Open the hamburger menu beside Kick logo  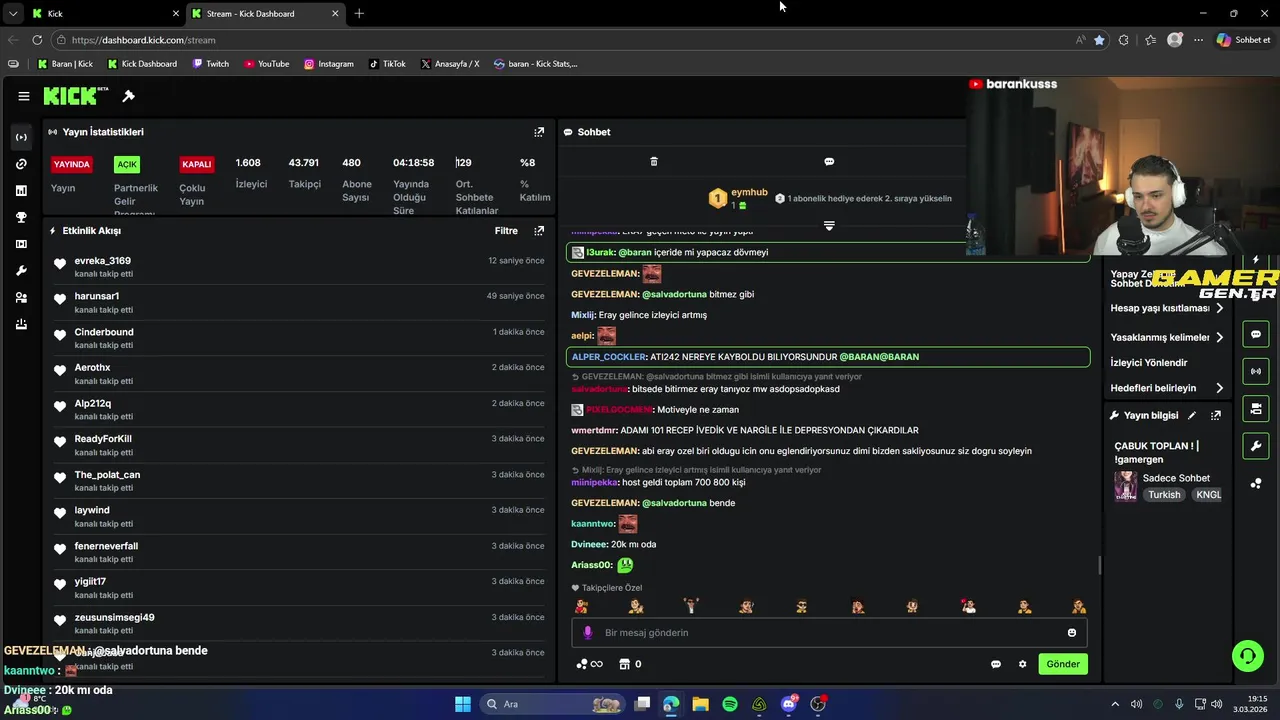[x=23, y=96]
